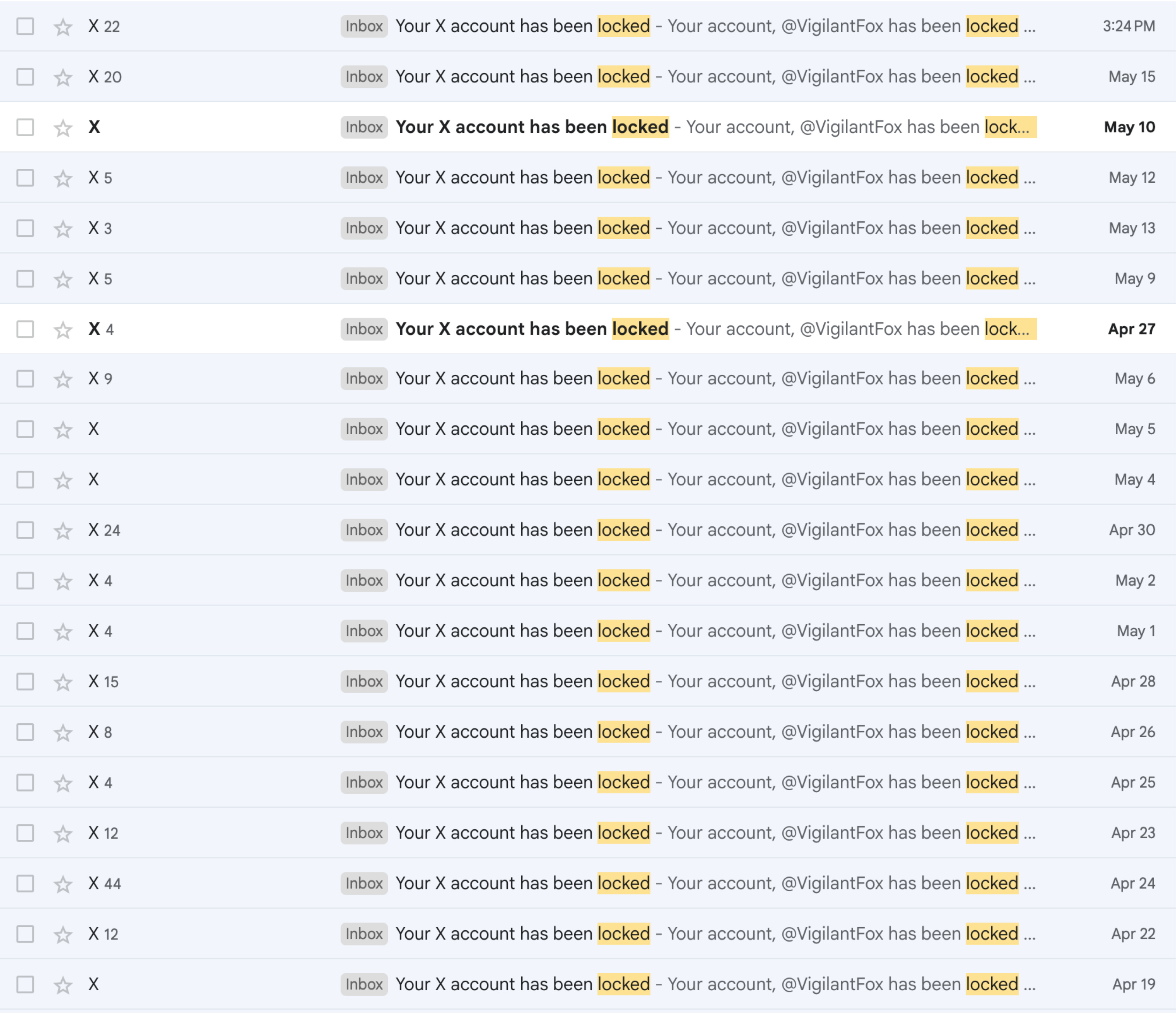Click the 'Apr 23' date text
Viewport: 1176px width, 1013px height.
click(x=1133, y=833)
